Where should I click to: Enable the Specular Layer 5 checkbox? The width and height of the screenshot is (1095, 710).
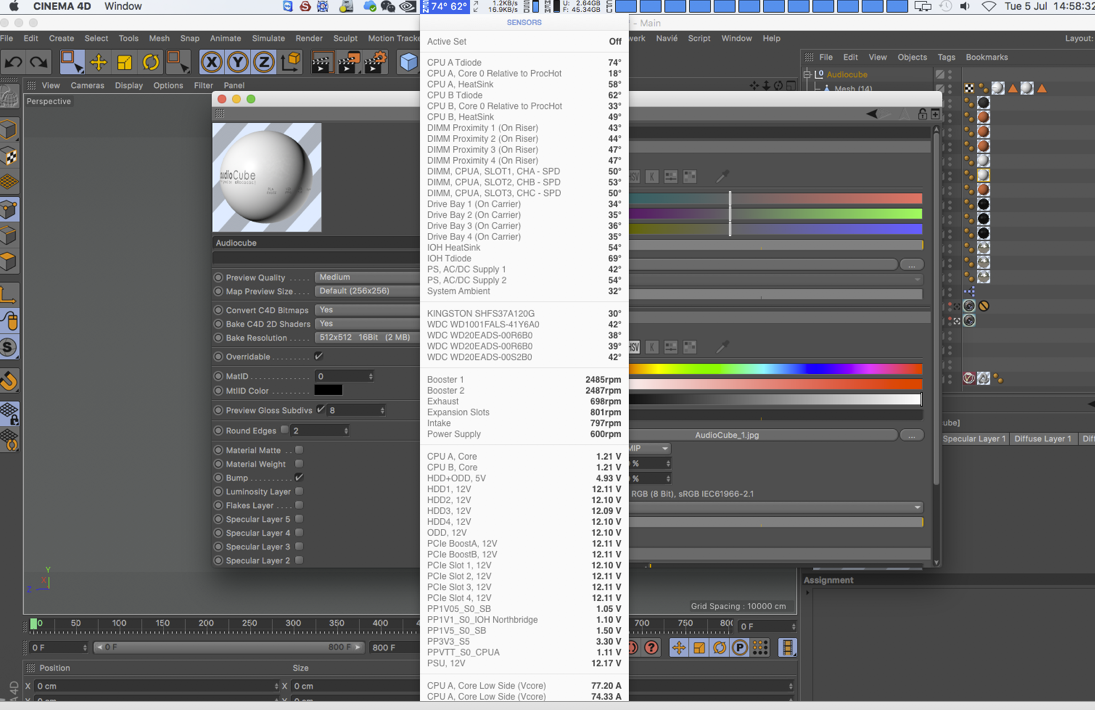299,519
